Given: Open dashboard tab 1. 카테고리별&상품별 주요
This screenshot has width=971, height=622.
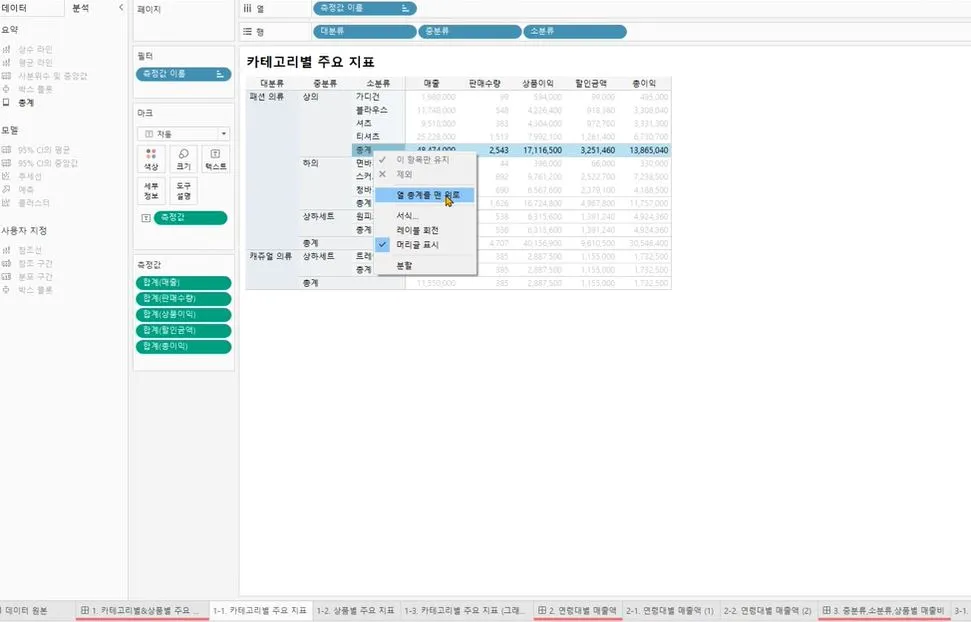Looking at the screenshot, I should point(141,610).
